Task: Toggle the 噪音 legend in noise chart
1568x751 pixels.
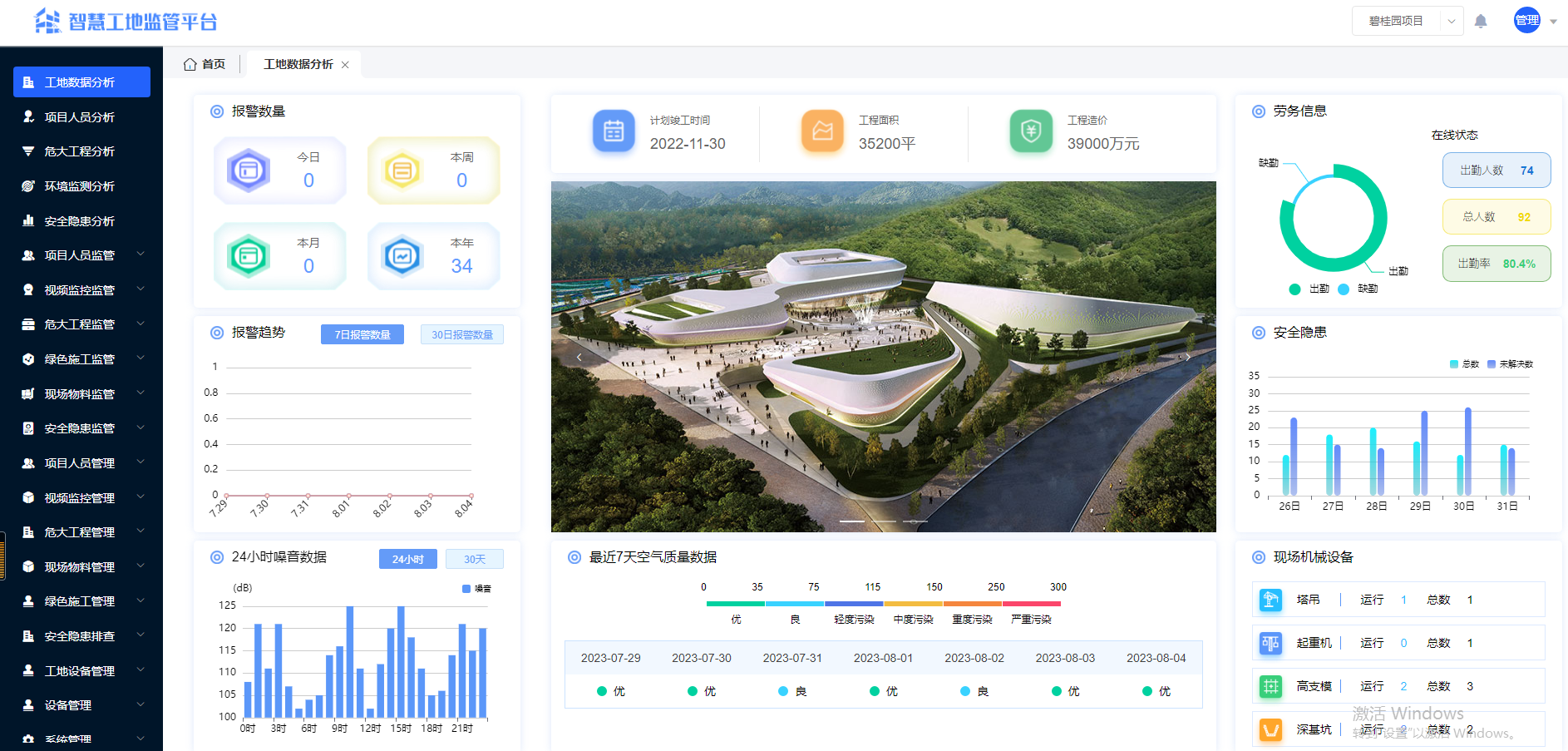Action: [476, 588]
